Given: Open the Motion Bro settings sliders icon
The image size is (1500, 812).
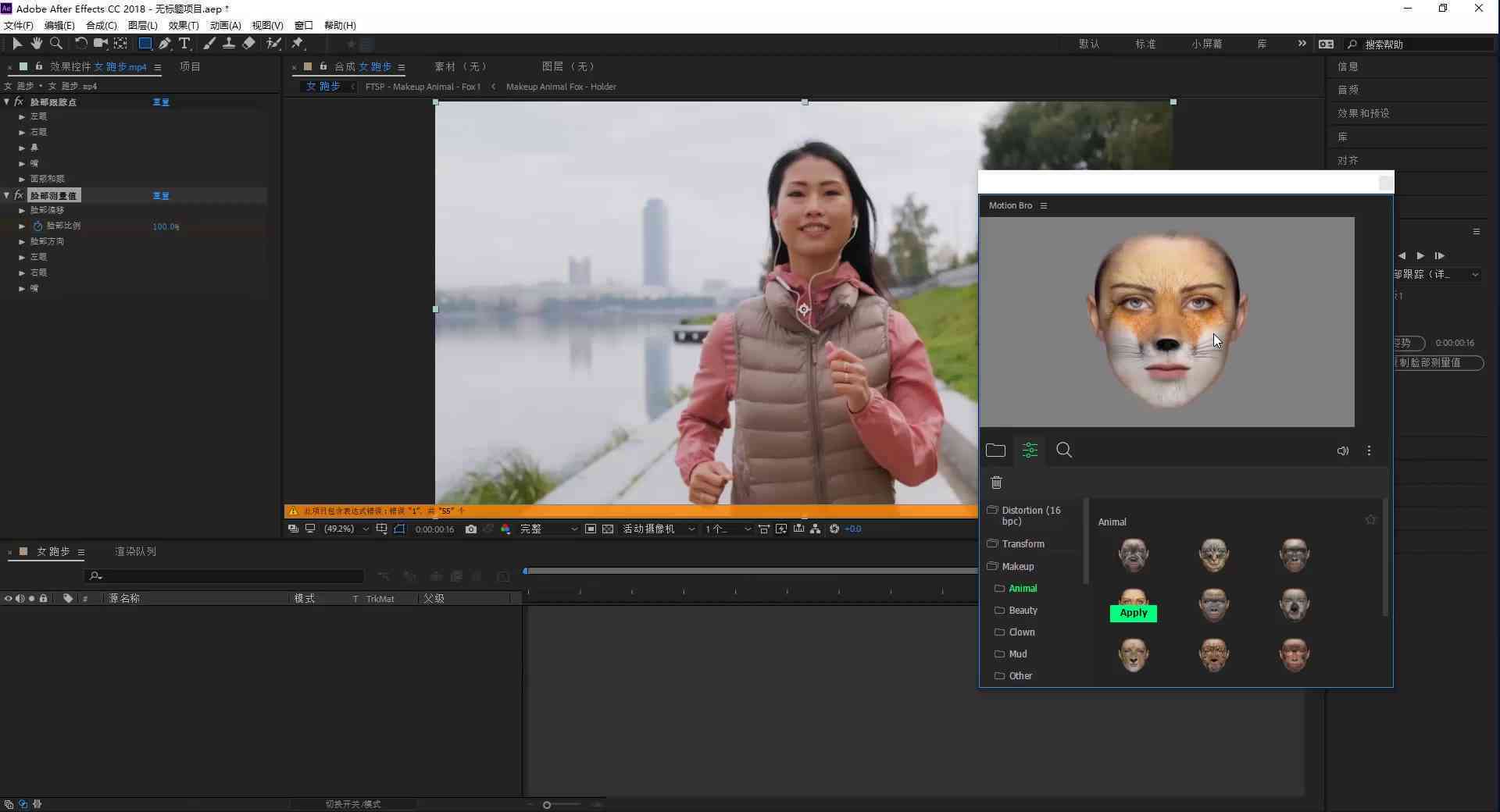Looking at the screenshot, I should click(1030, 451).
